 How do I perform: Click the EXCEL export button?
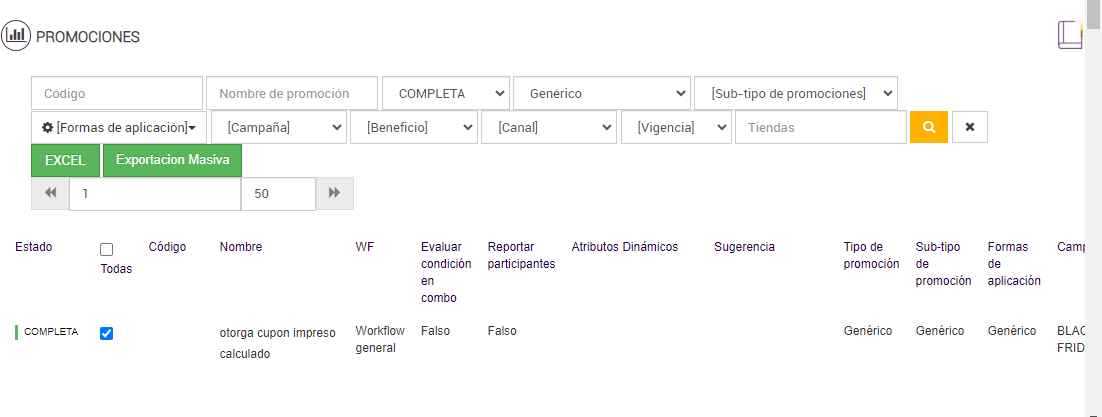click(x=66, y=160)
